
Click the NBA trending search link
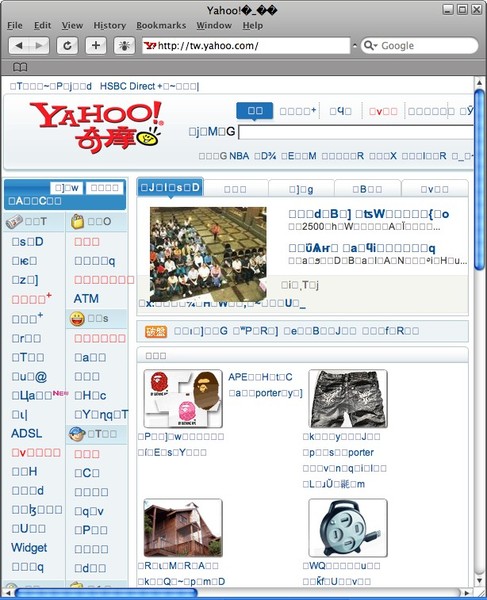click(239, 156)
